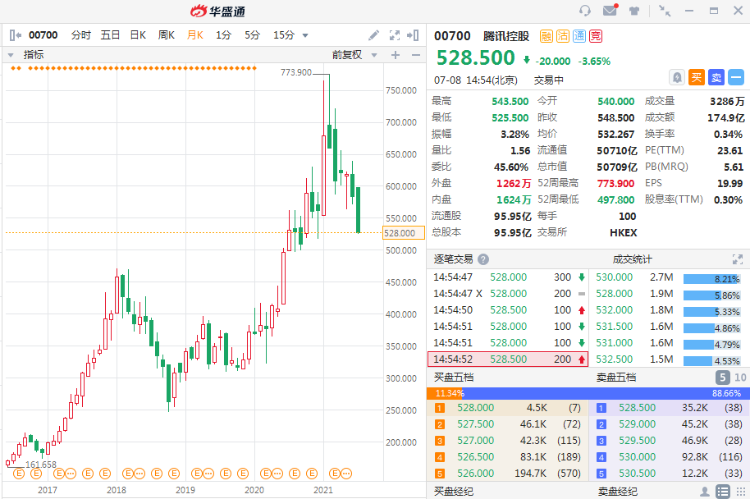750x499 pixels.
Task: Click the 沽 short-sell tag
Action: (x=562, y=36)
